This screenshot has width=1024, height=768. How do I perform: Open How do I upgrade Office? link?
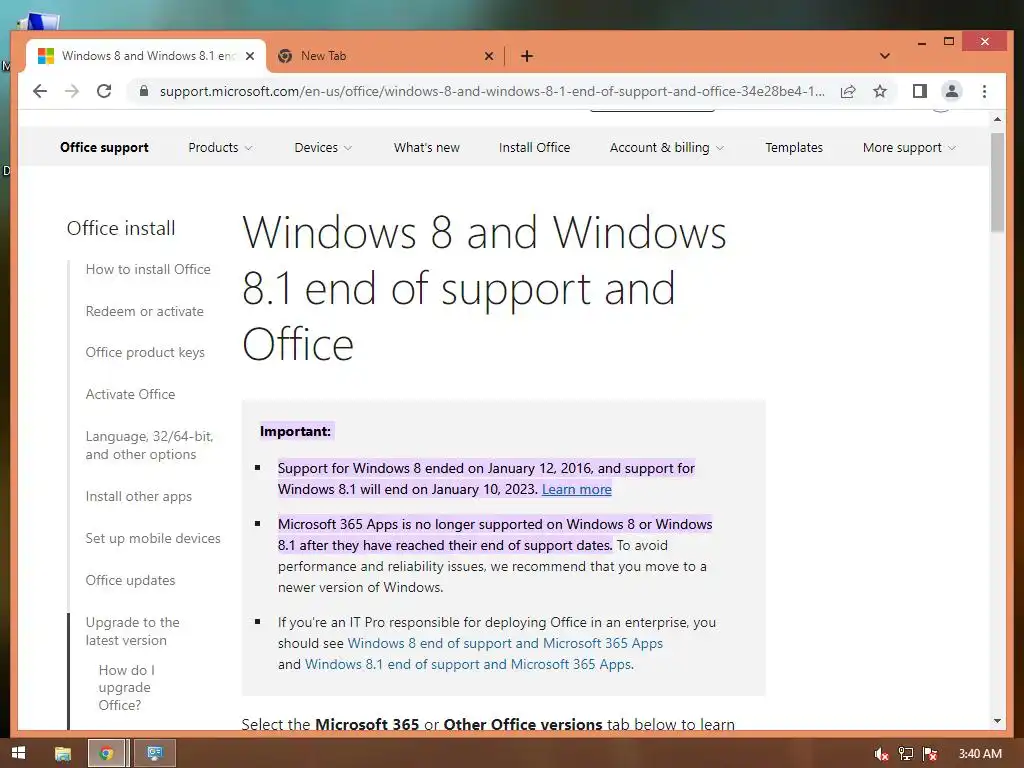(127, 688)
